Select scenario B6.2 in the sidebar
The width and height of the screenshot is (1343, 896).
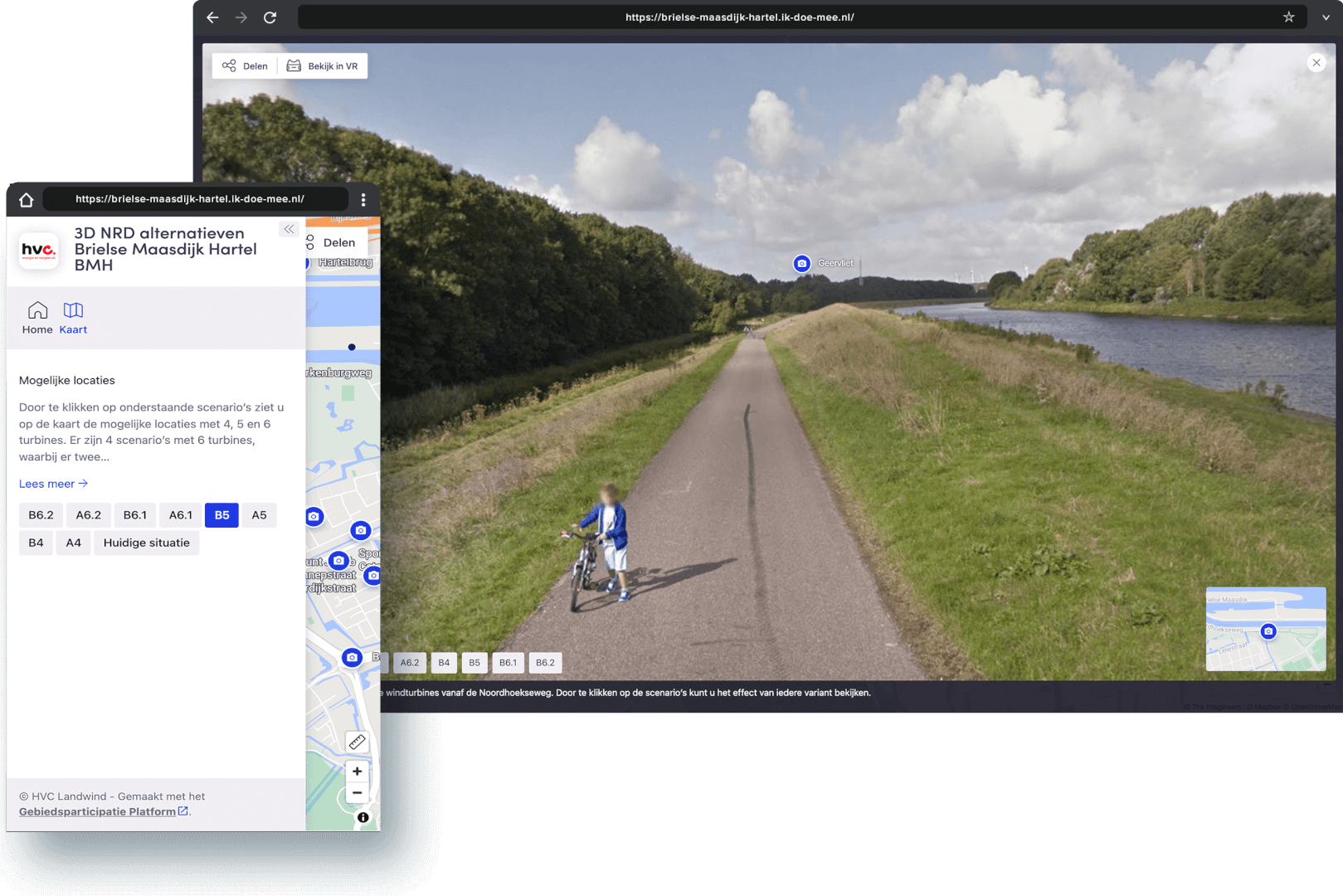pyautogui.click(x=41, y=515)
